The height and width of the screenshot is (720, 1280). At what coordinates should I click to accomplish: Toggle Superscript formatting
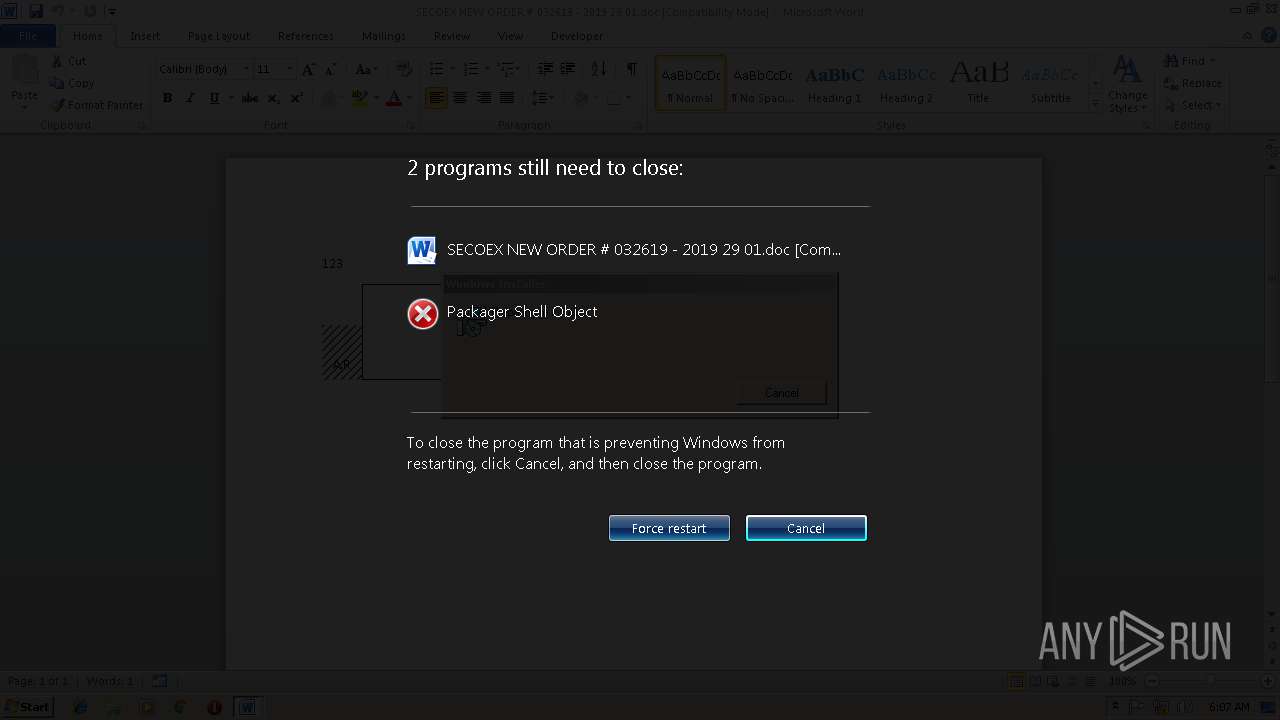click(296, 98)
